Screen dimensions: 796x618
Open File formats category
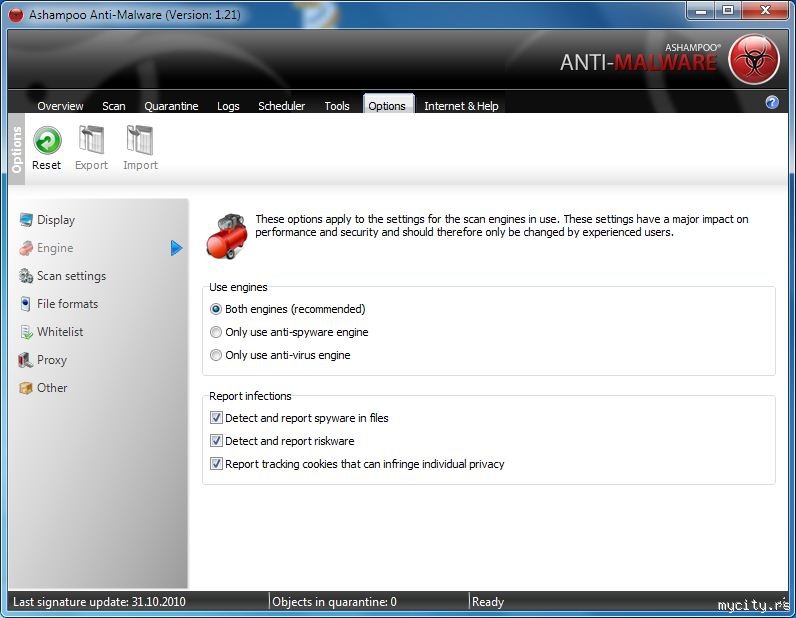tap(67, 304)
